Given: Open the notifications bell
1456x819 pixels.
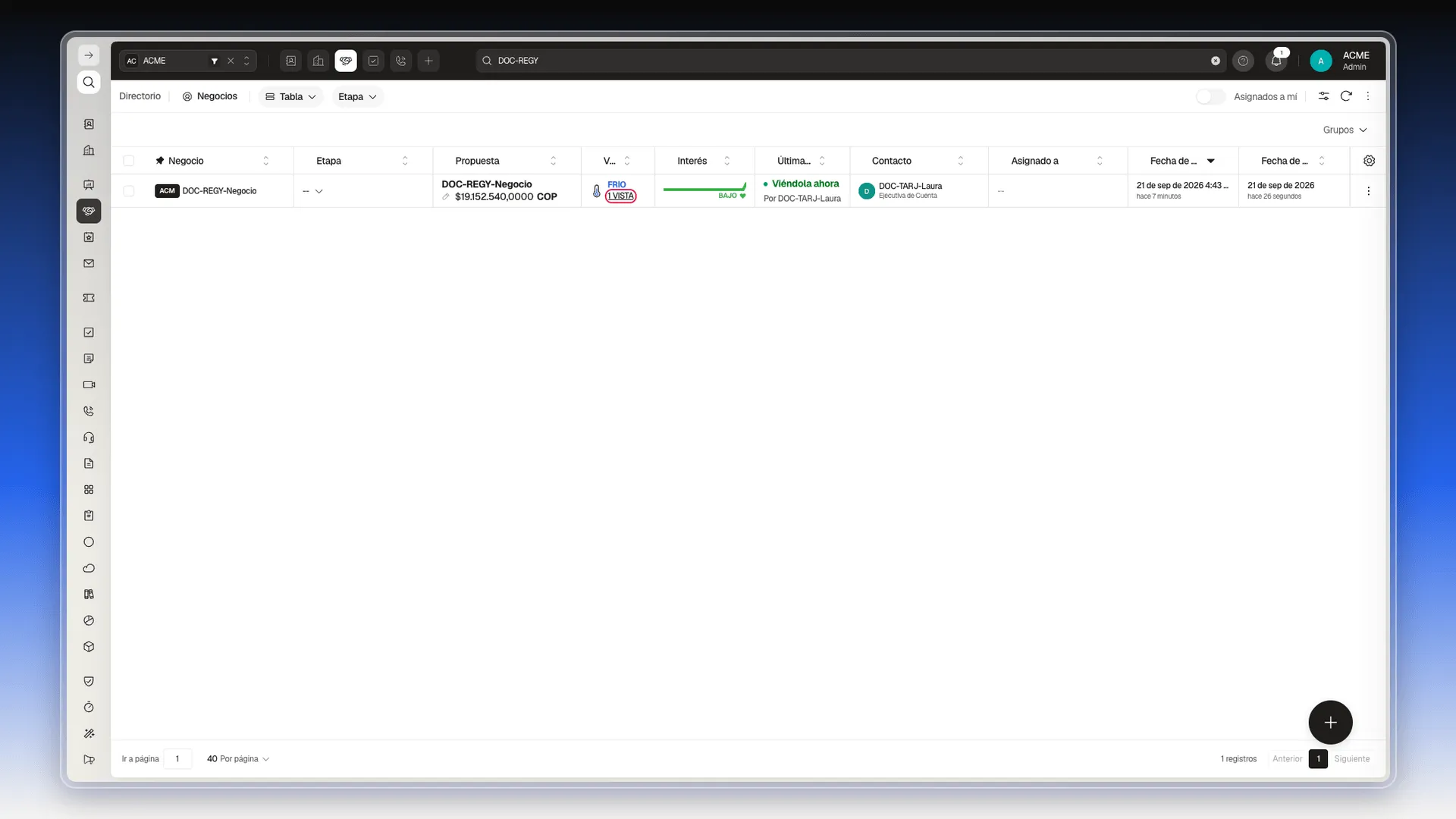Looking at the screenshot, I should tap(1276, 61).
